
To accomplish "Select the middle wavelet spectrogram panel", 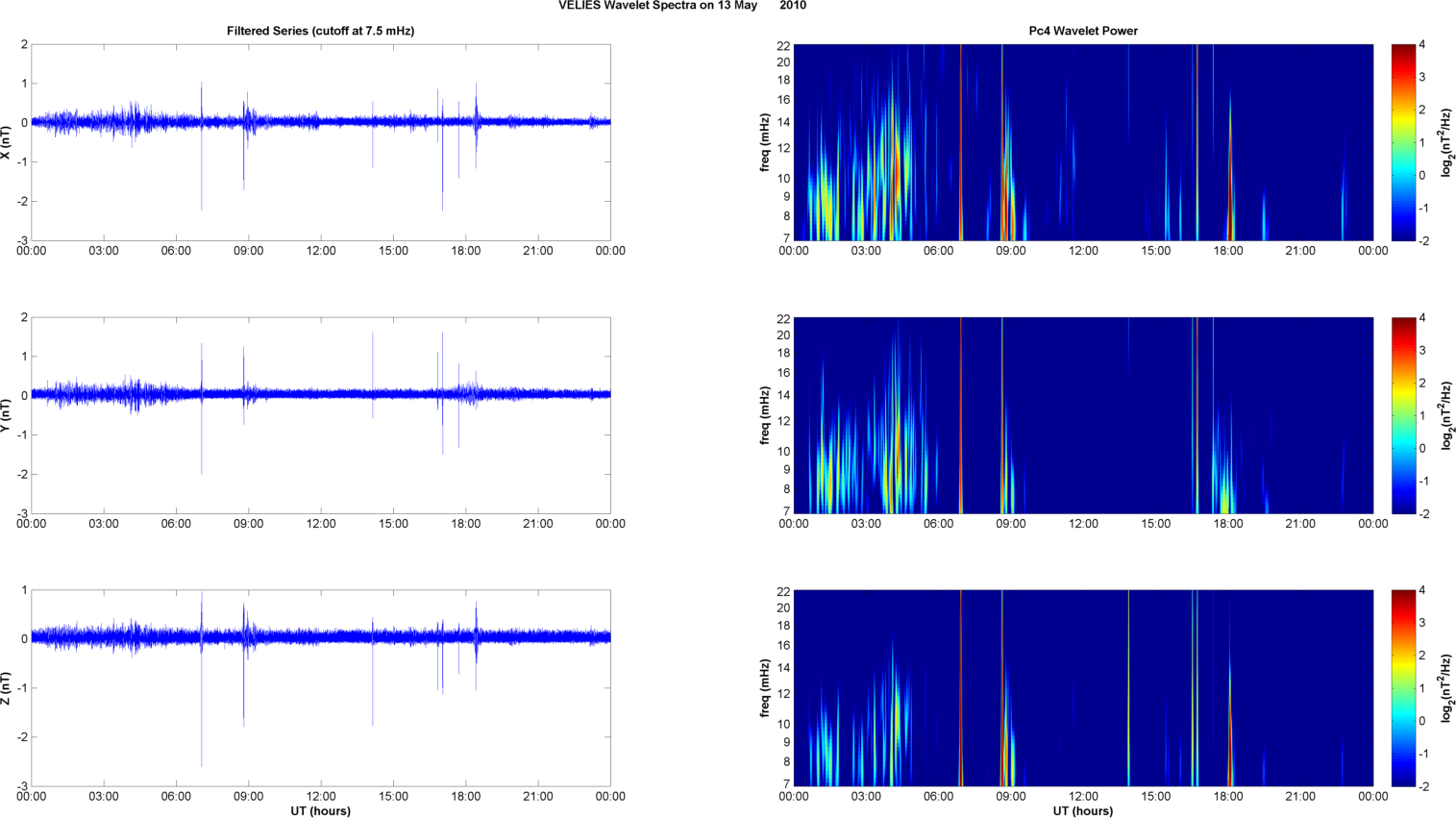I will coord(1083,415).
